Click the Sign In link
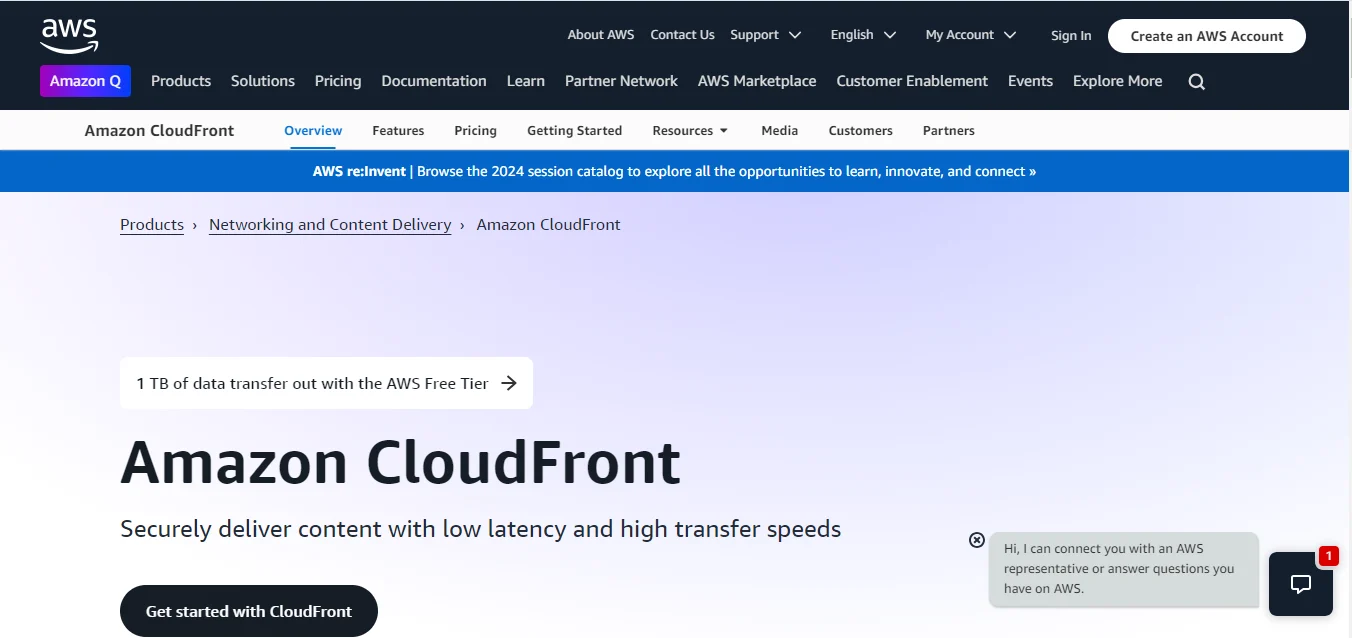Screen dimensions: 1352x638 coord(1071,35)
